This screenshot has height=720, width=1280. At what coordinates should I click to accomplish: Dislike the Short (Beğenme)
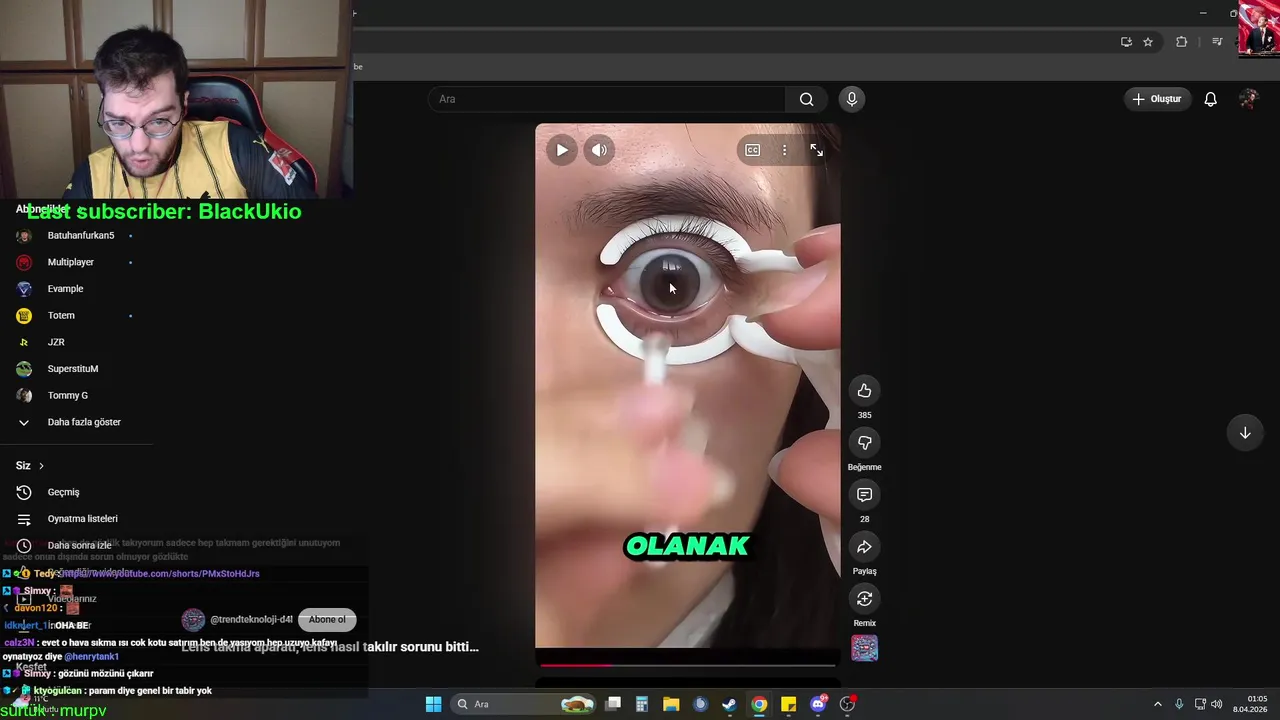pos(864,443)
